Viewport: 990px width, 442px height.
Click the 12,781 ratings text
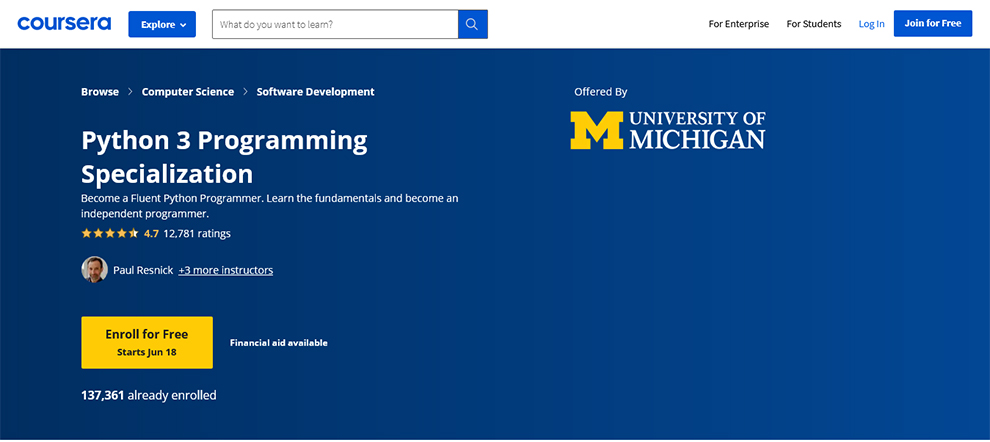197,233
